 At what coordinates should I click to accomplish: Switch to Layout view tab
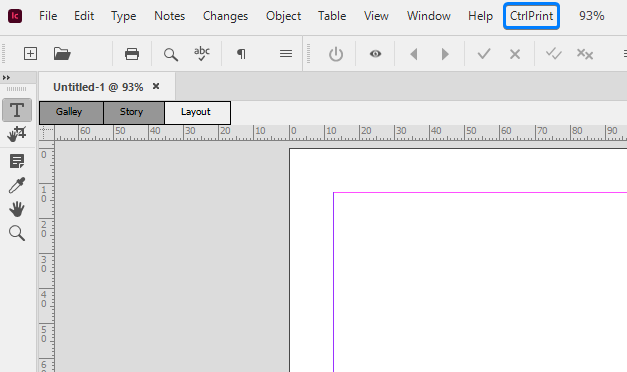198,112
